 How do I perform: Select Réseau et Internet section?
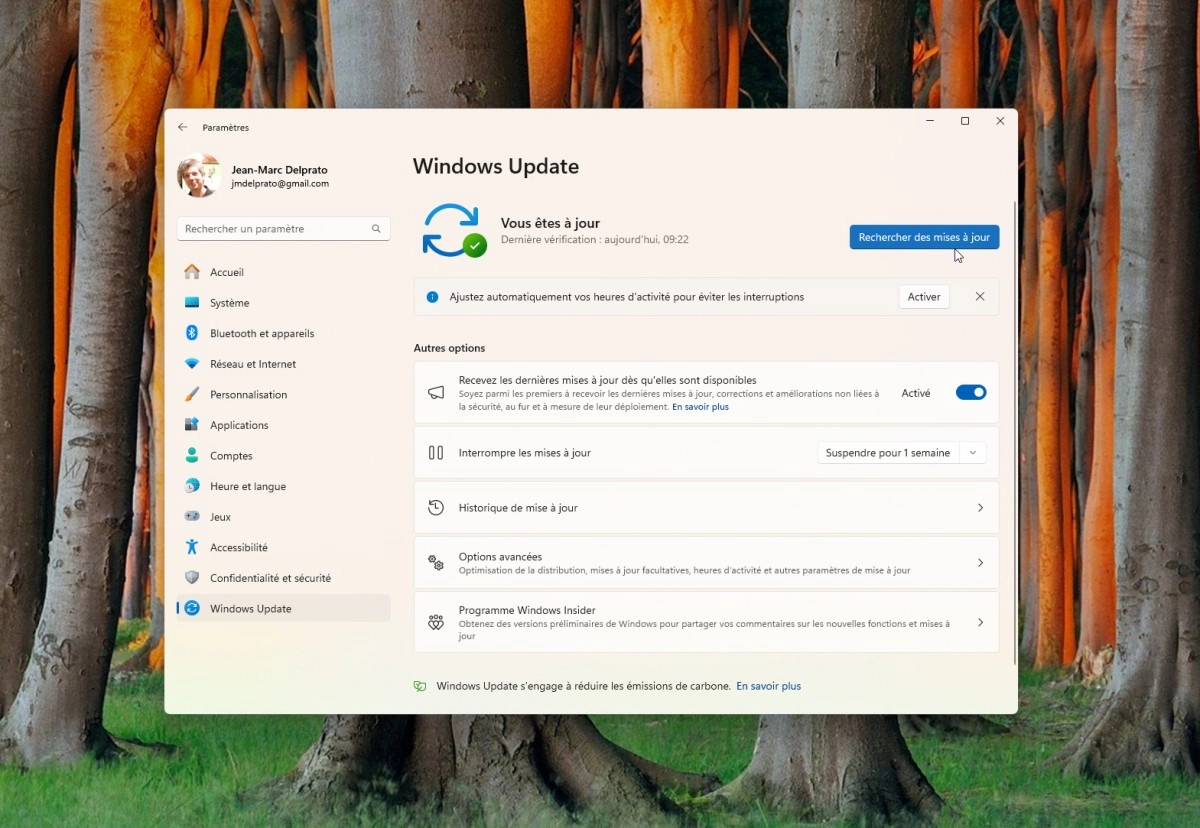click(x=284, y=364)
